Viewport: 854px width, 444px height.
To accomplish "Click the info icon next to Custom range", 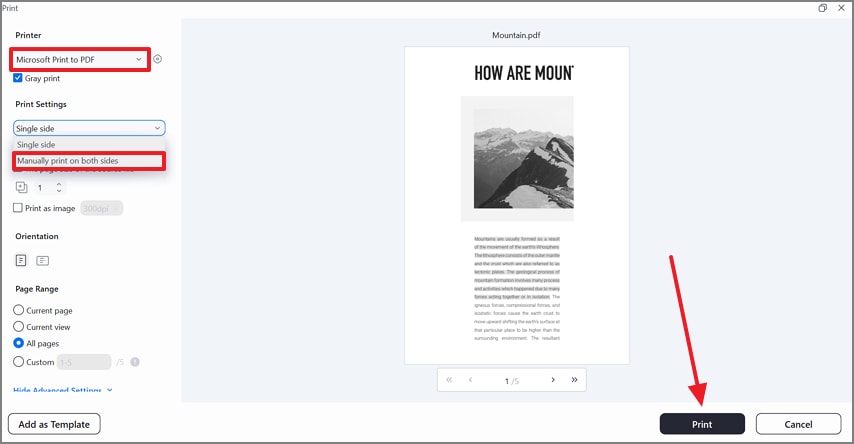I will coord(135,362).
